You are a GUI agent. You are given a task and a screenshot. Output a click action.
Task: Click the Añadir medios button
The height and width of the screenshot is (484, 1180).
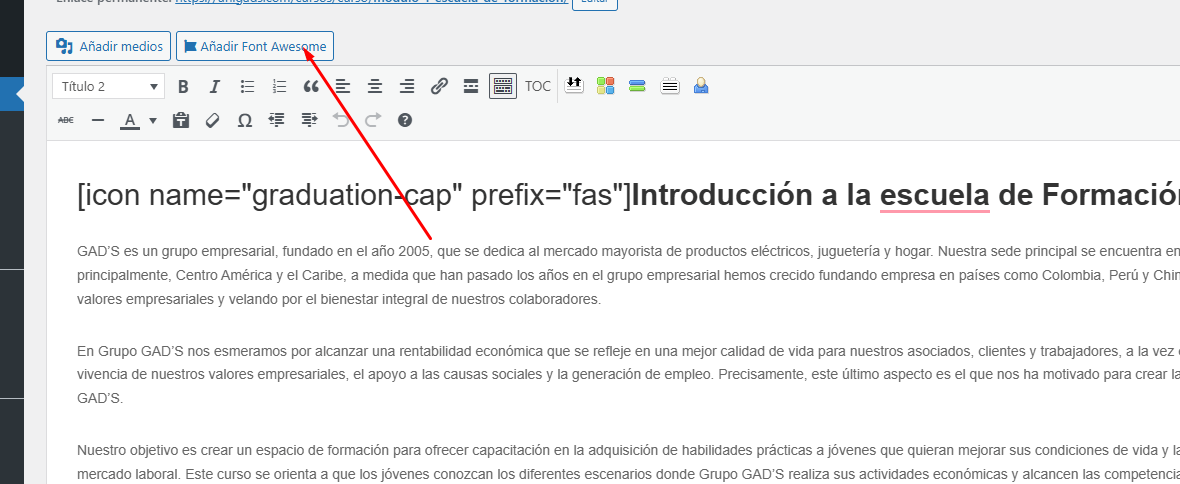click(108, 46)
